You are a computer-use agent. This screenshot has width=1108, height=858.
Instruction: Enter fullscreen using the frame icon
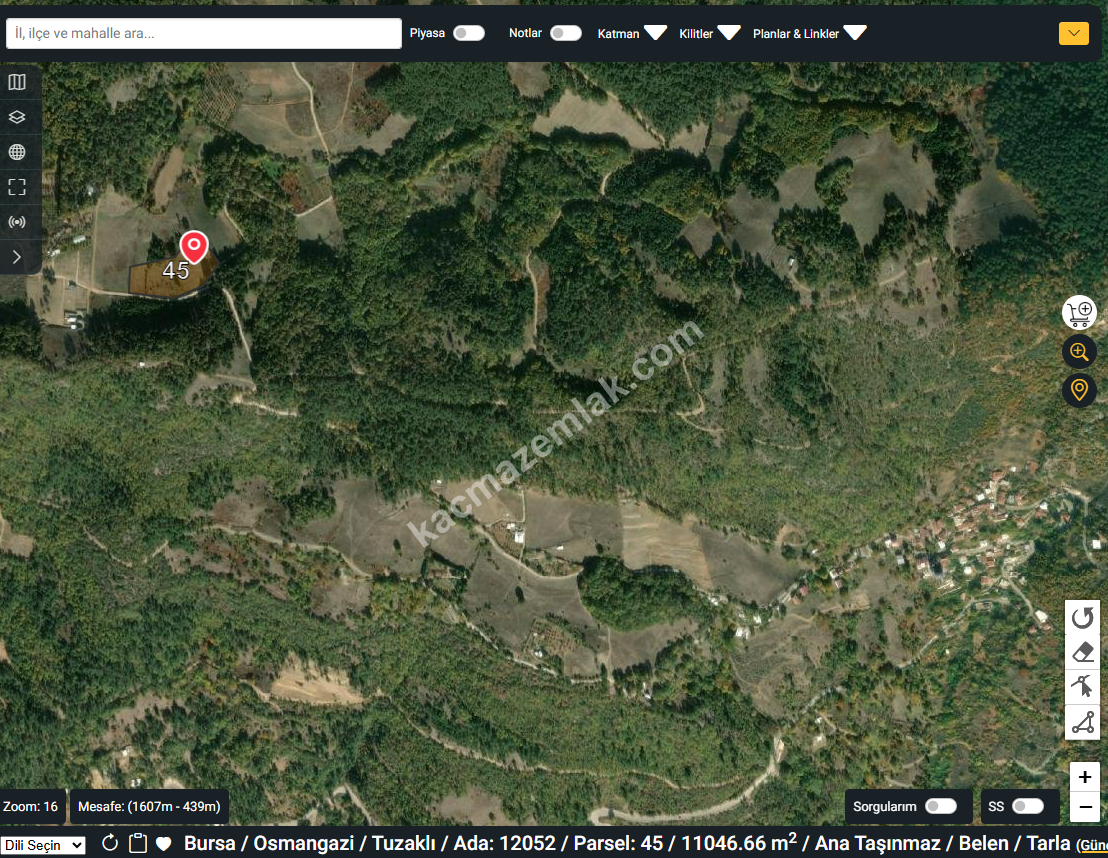click(17, 187)
